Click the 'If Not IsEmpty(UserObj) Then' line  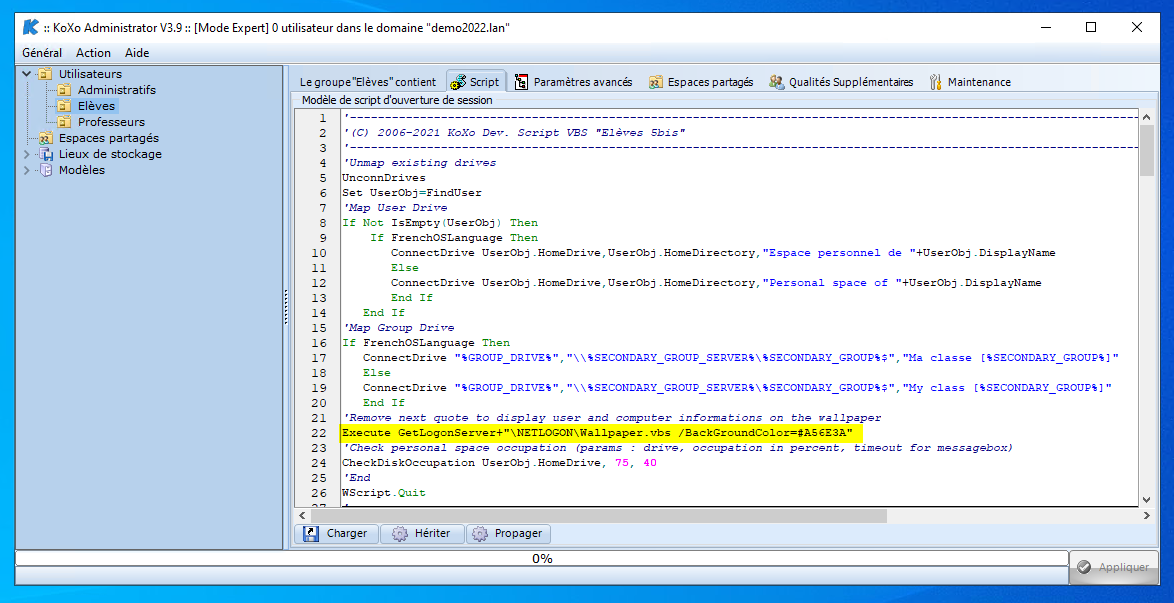(440, 223)
